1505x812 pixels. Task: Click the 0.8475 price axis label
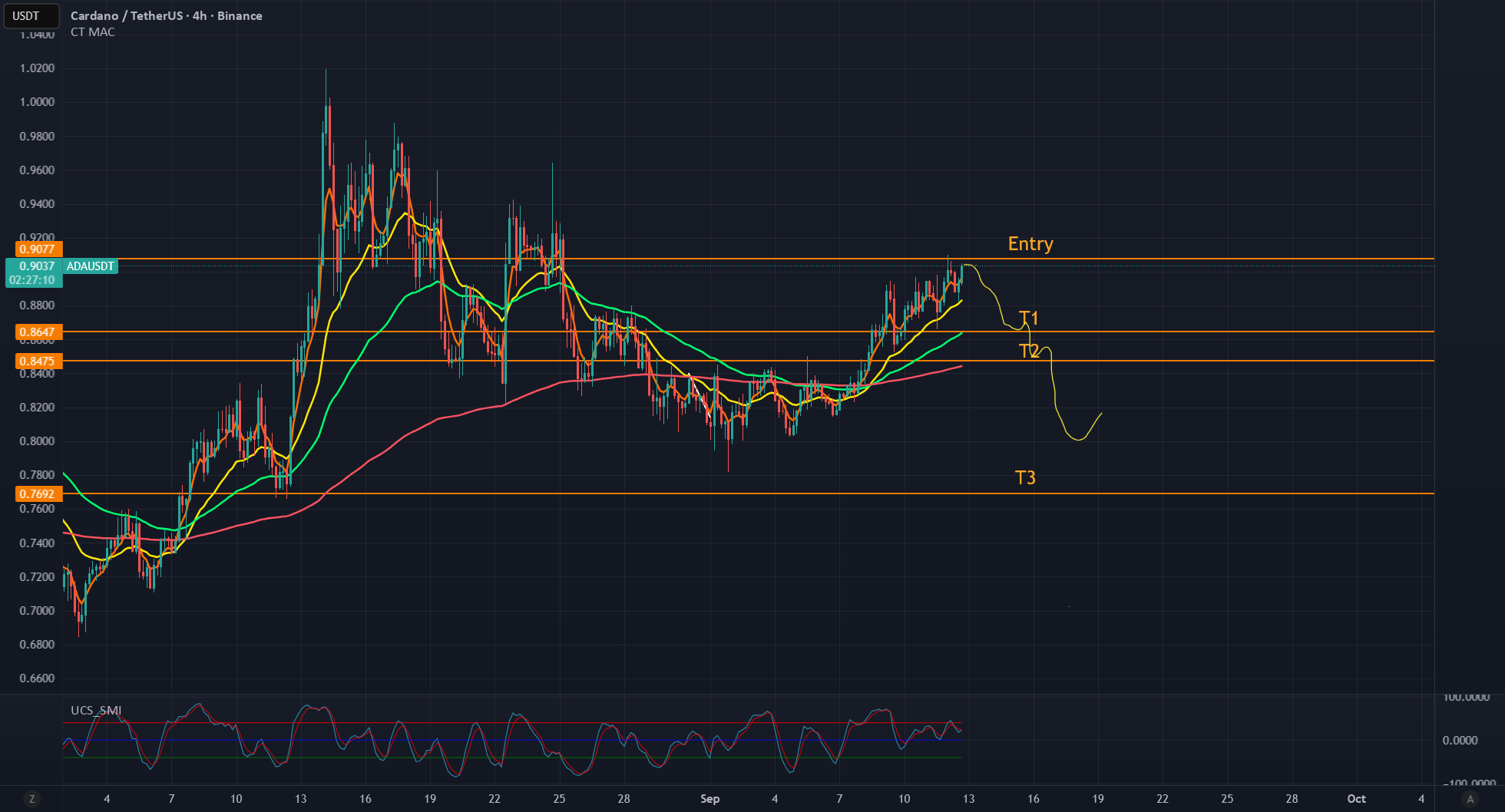38,361
